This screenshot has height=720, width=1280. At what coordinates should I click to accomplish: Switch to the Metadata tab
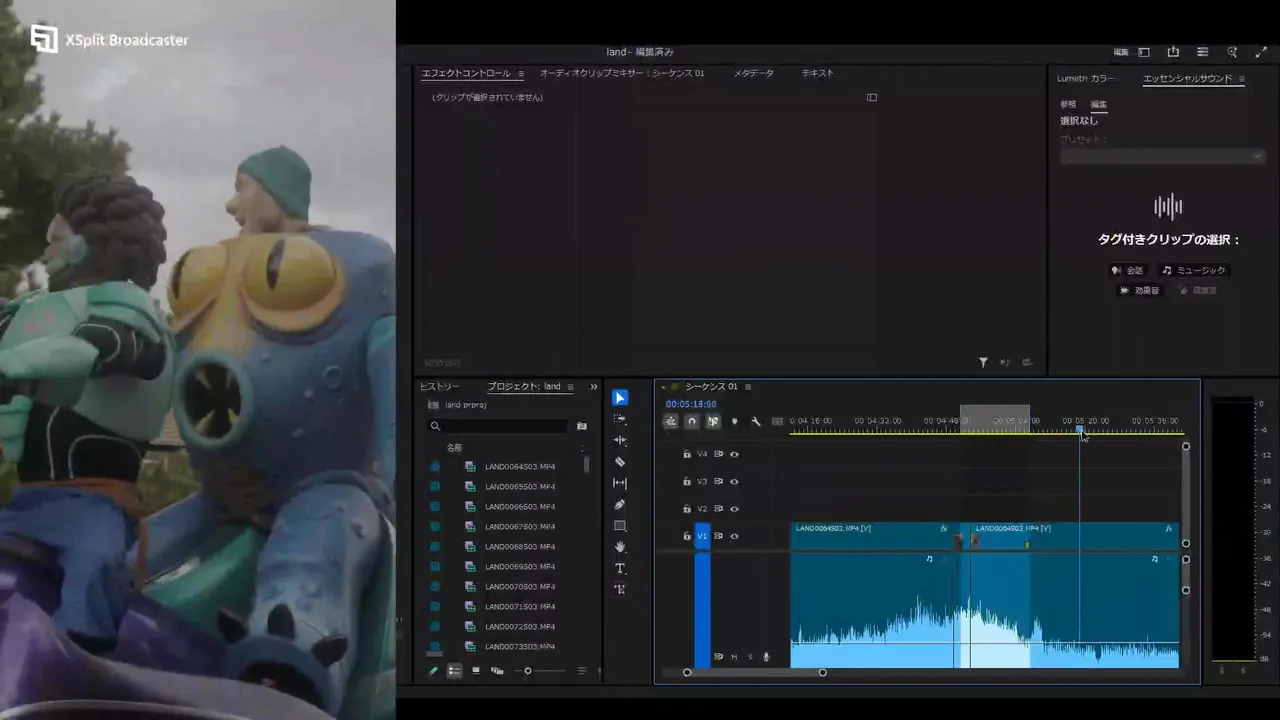coord(753,73)
